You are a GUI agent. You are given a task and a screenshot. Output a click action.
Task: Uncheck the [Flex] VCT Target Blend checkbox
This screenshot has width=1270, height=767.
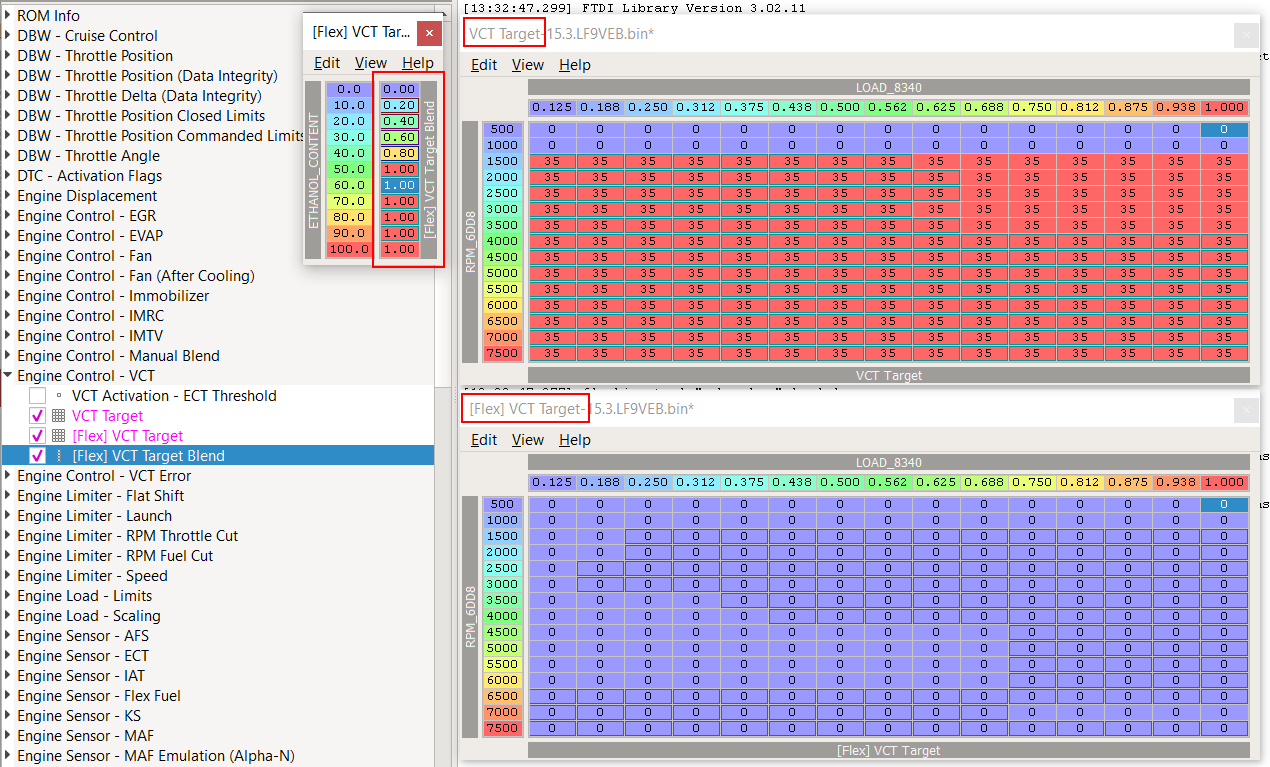[37, 456]
